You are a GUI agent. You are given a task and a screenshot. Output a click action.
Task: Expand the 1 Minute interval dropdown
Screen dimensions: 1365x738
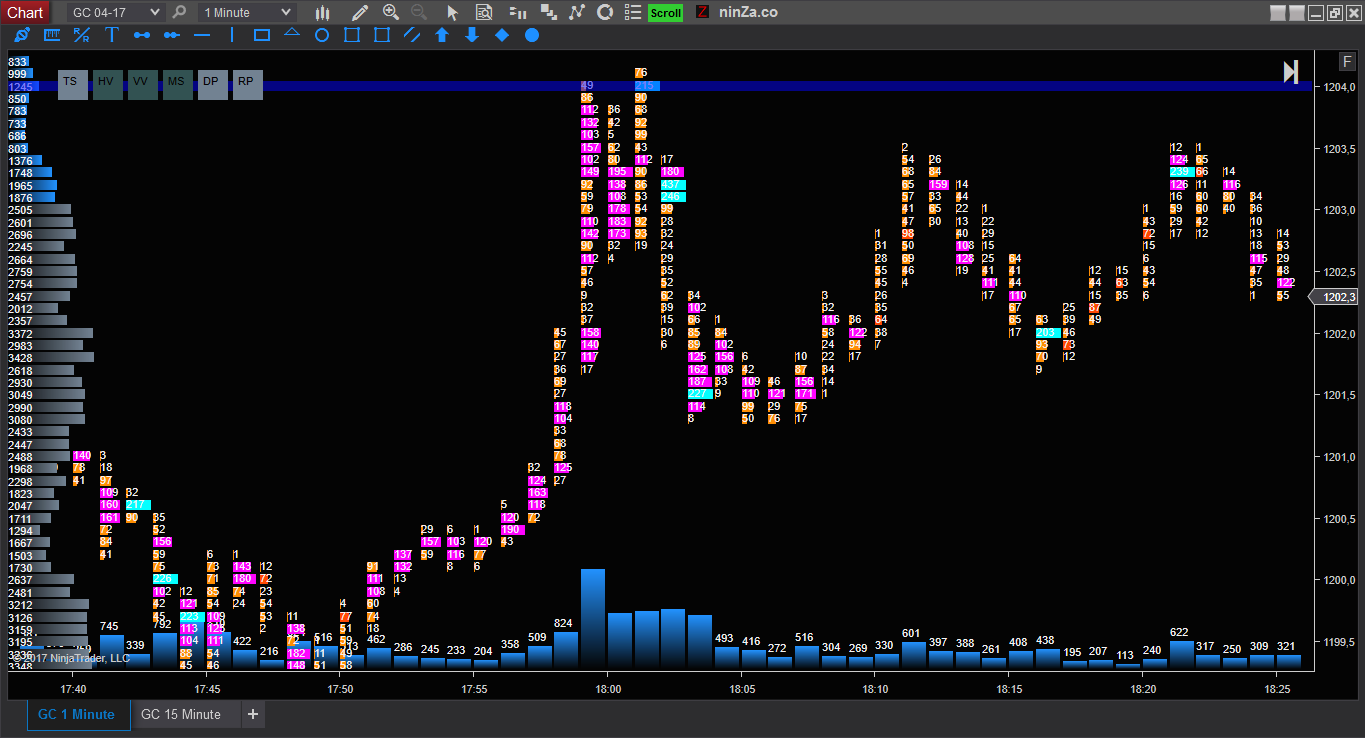(247, 13)
